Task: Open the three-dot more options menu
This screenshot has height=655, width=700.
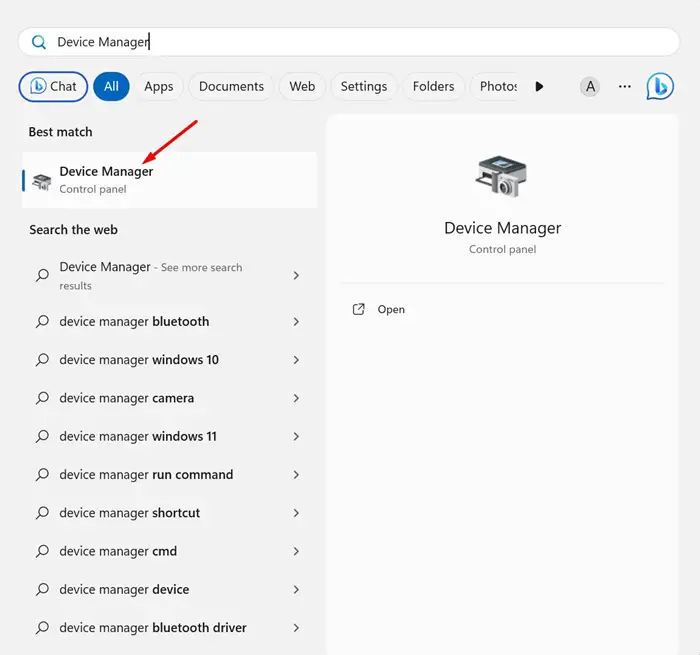Action: coord(625,86)
